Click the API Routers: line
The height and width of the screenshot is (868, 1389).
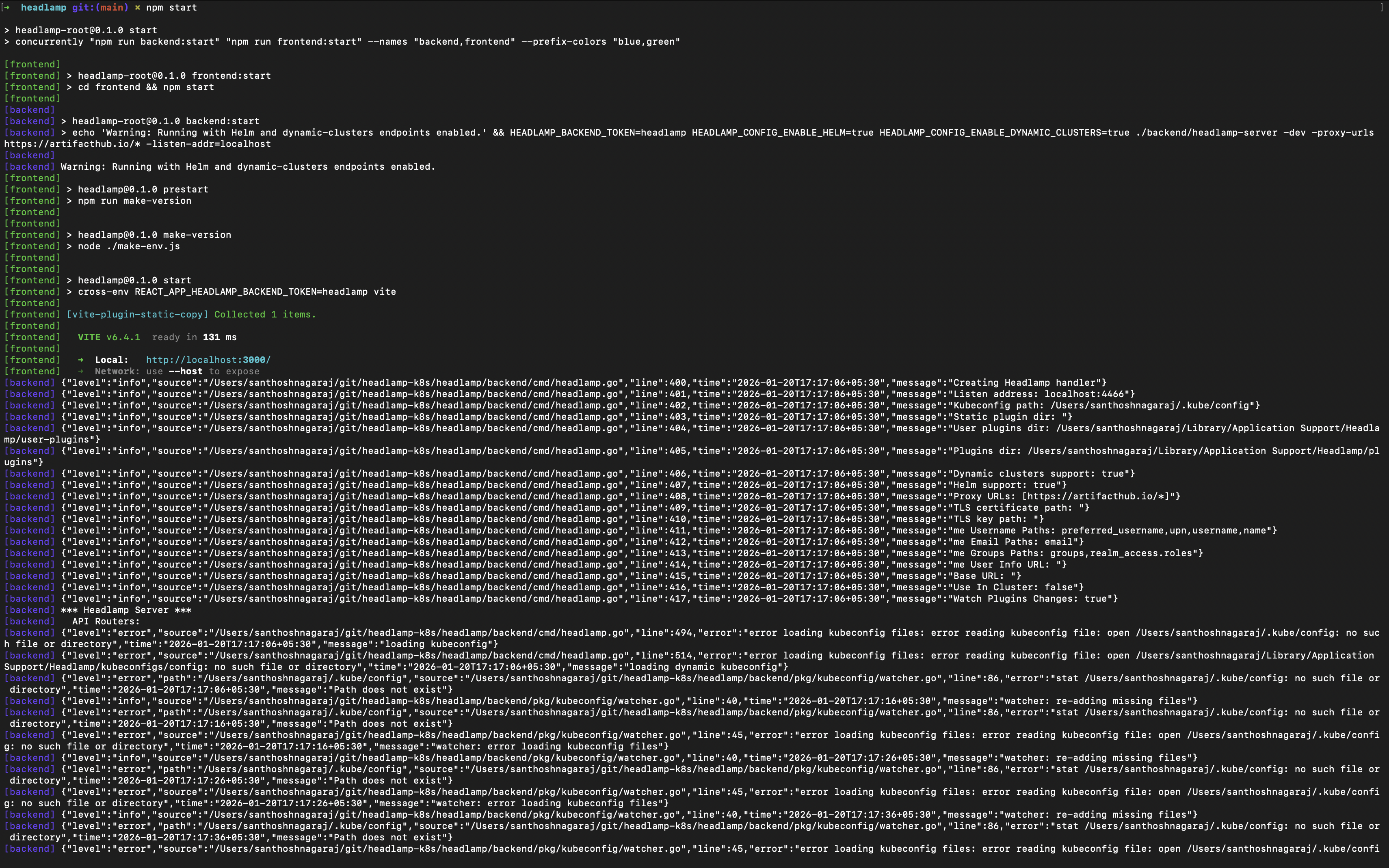(x=106, y=621)
